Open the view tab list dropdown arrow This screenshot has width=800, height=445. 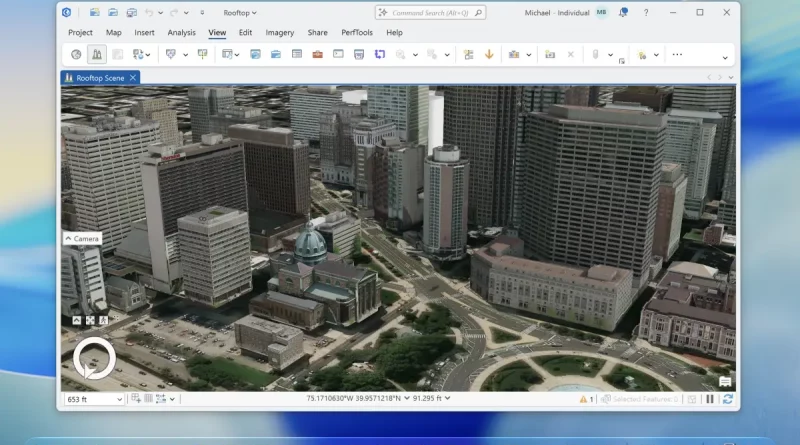click(x=731, y=78)
